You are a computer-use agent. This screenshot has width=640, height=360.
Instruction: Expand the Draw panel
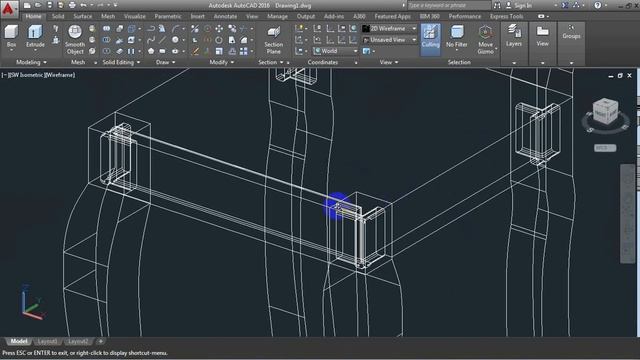pyautogui.click(x=166, y=62)
